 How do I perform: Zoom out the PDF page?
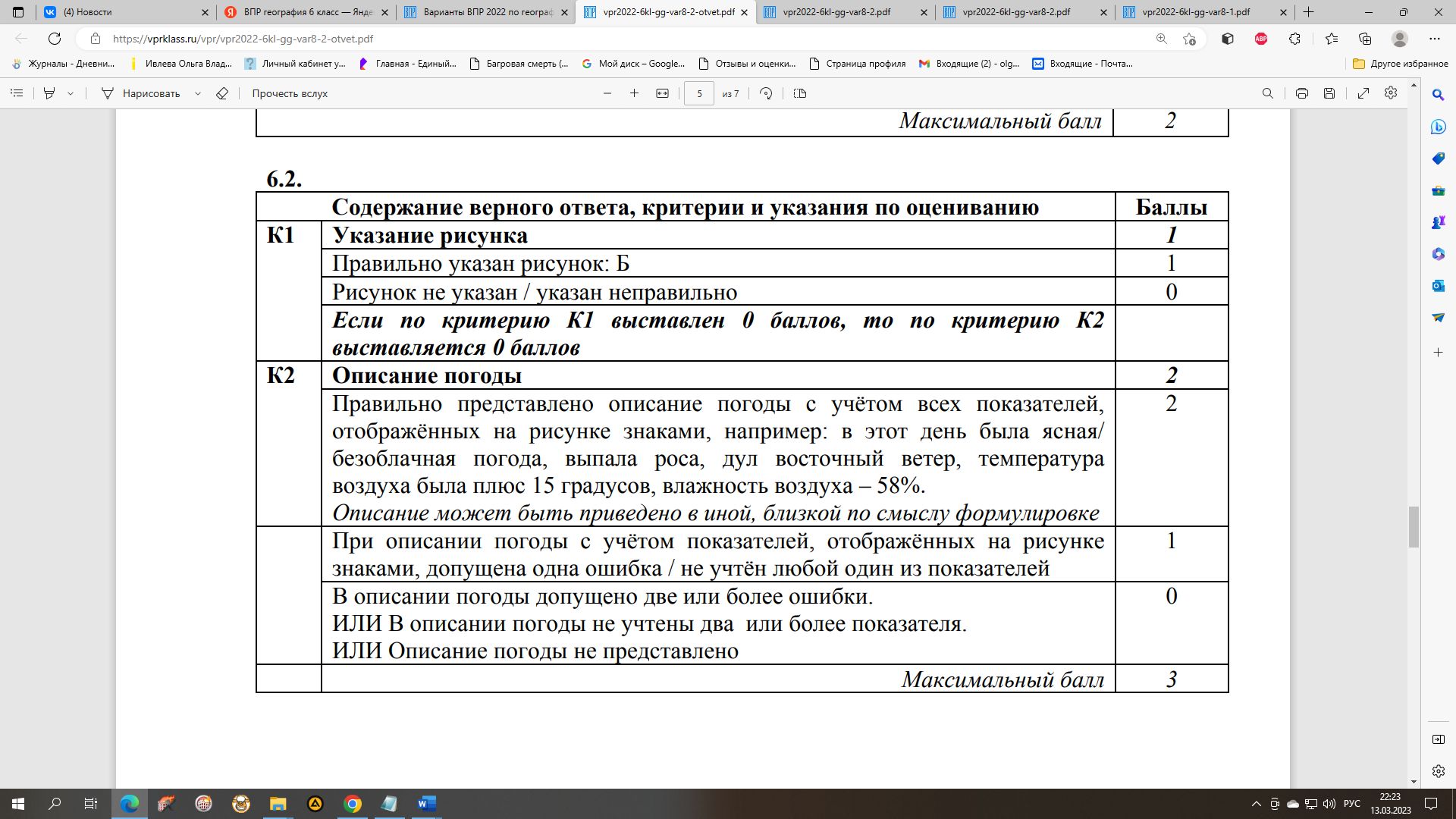(x=607, y=93)
